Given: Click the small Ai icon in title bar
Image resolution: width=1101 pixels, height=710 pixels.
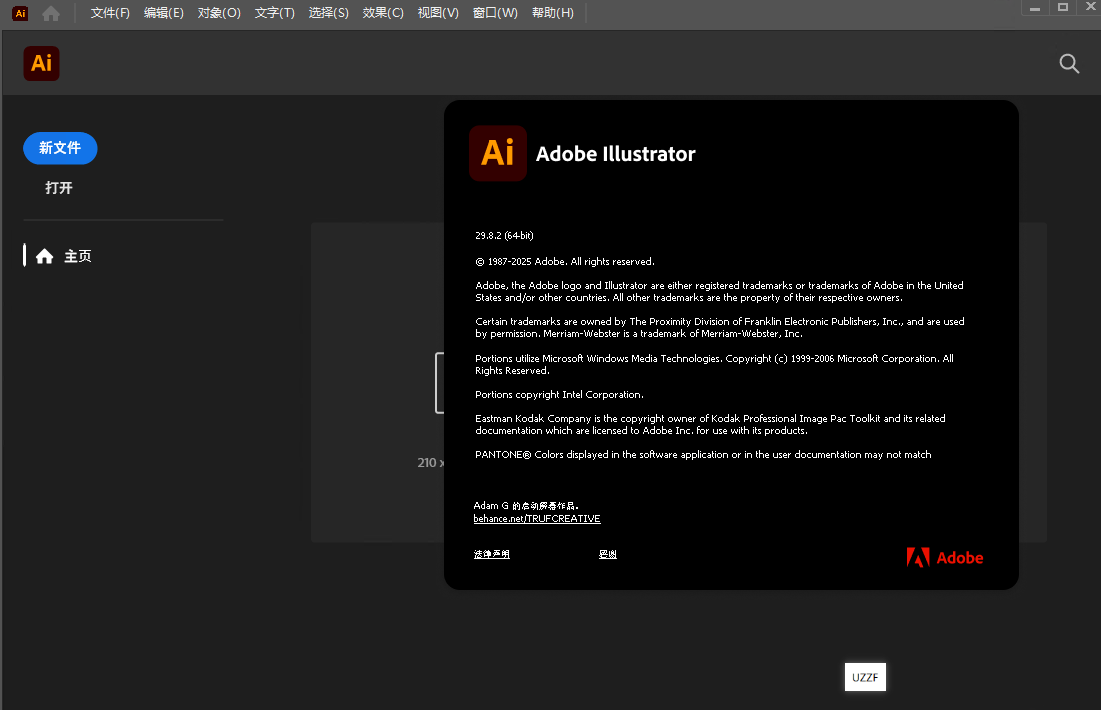Looking at the screenshot, I should 20,13.
